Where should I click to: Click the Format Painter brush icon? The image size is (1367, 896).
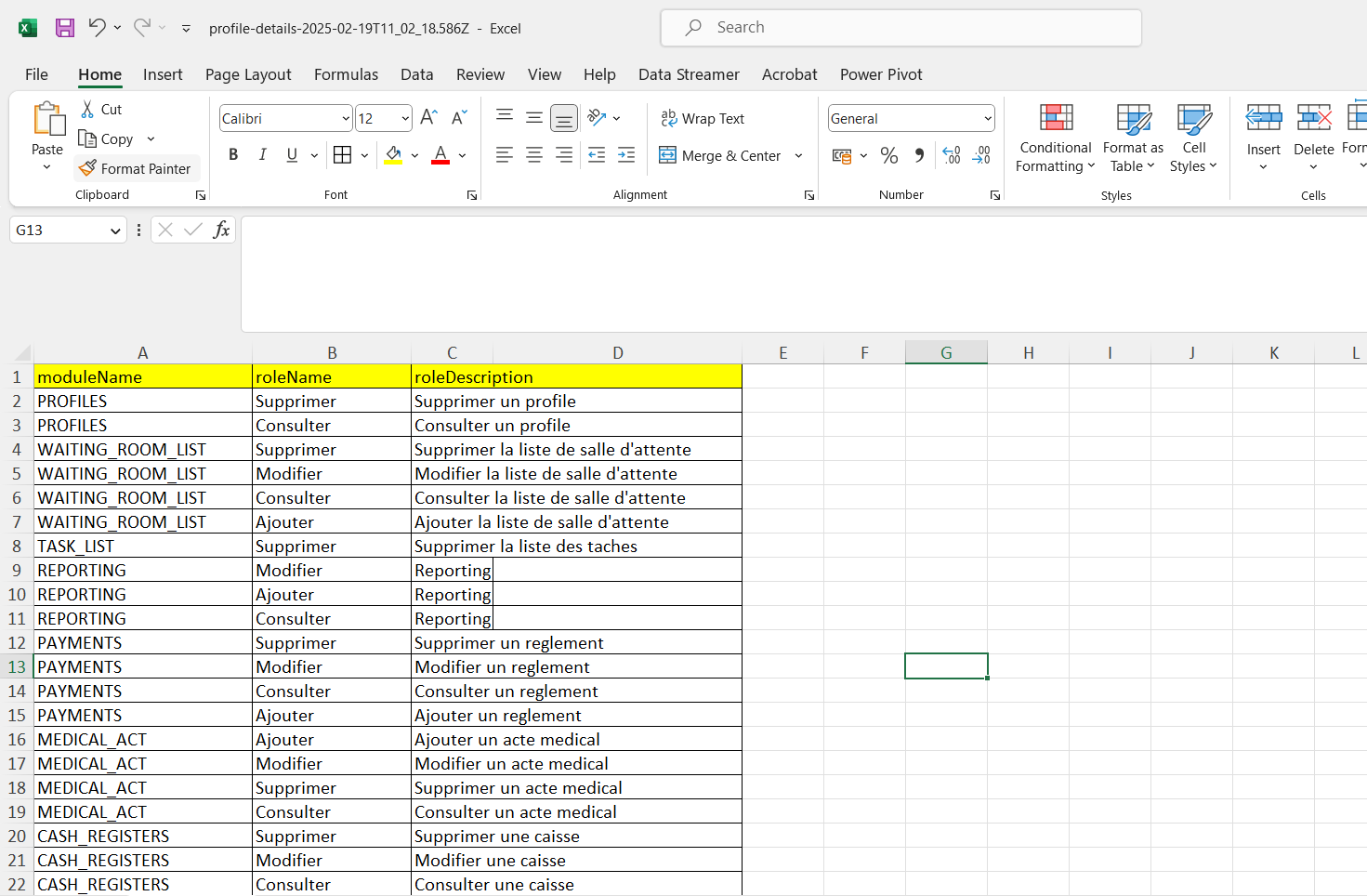(x=87, y=168)
